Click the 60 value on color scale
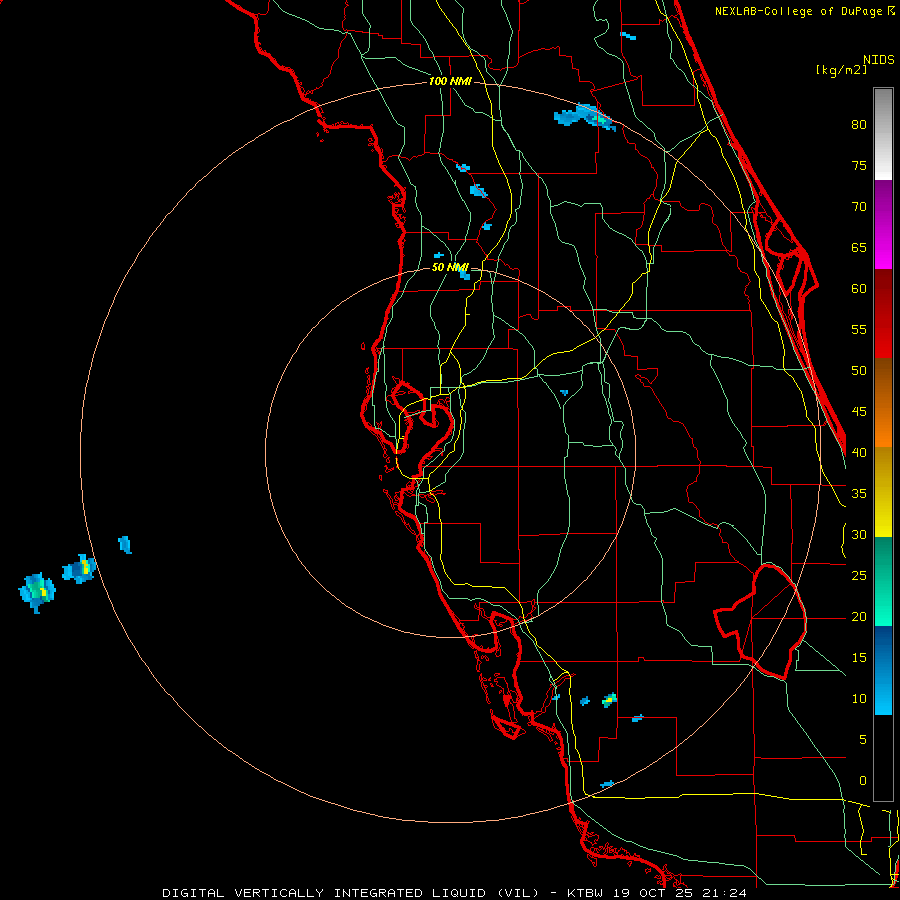This screenshot has width=900, height=900. pyautogui.click(x=859, y=289)
